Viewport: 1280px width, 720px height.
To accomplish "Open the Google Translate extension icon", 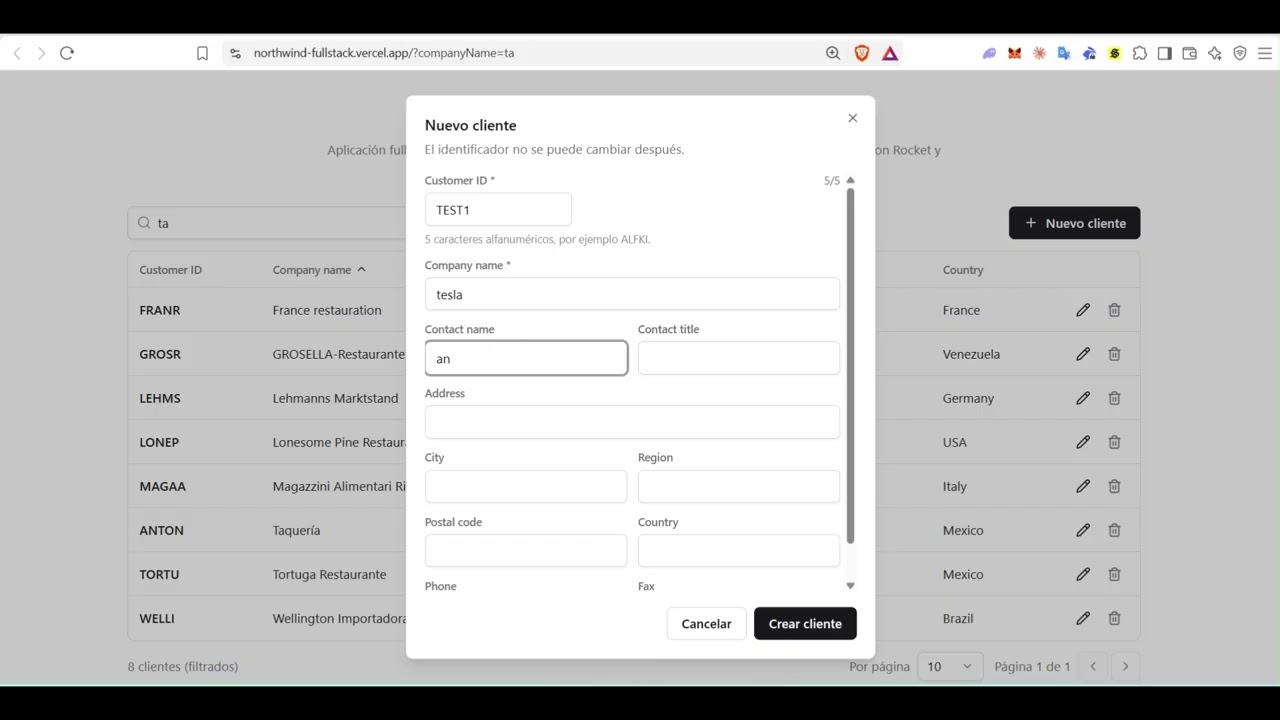I will (1064, 53).
